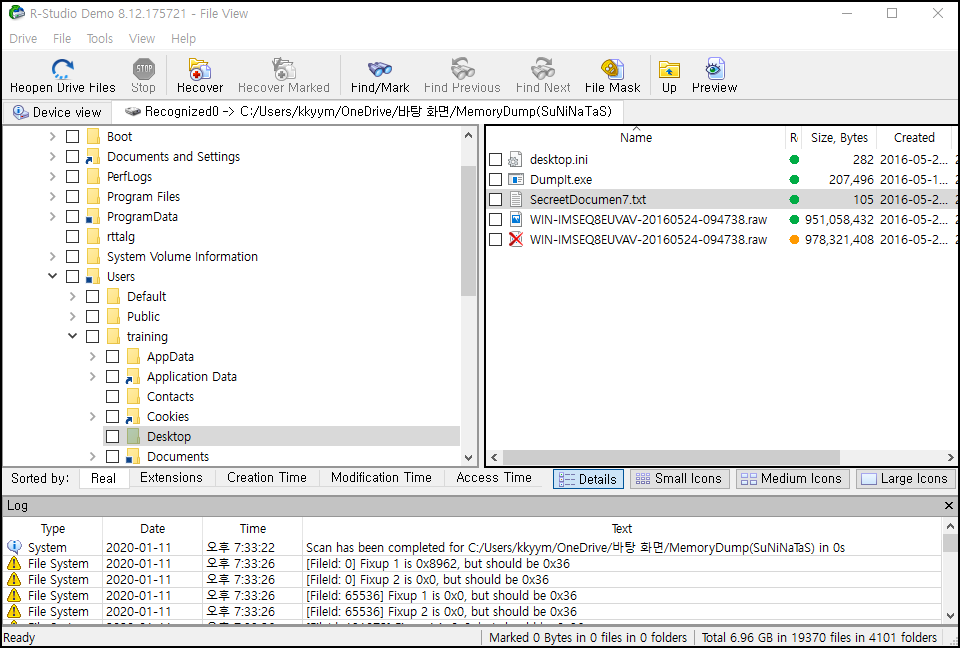Click the folder tree vertical scrollbar thumb
The height and width of the screenshot is (648, 960).
(x=468, y=231)
